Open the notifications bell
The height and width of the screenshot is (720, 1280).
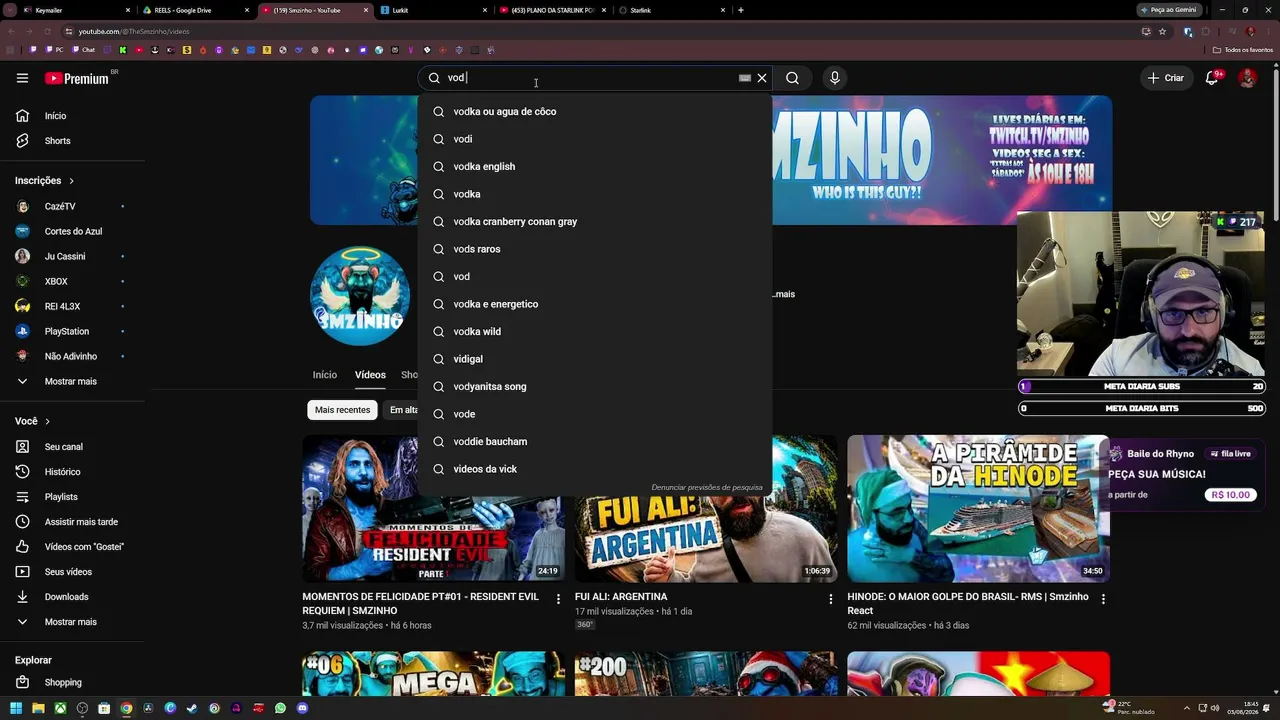coord(1212,78)
